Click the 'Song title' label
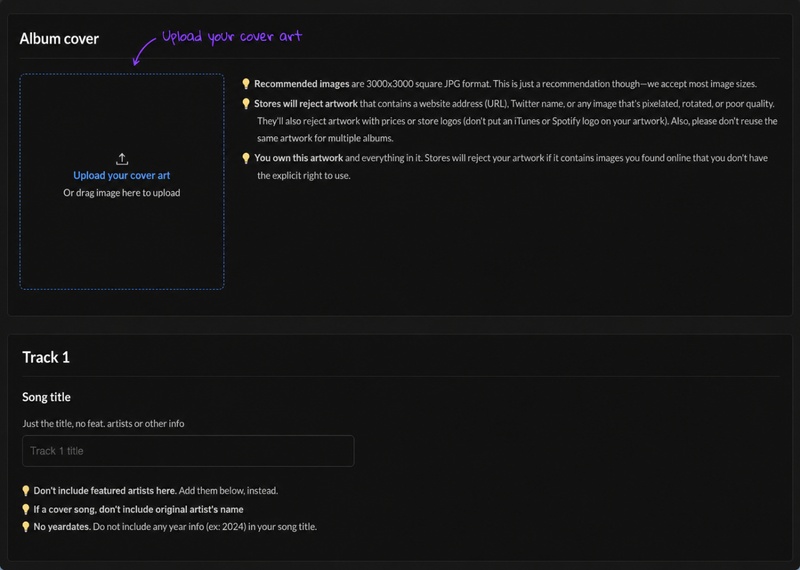 click(x=46, y=397)
